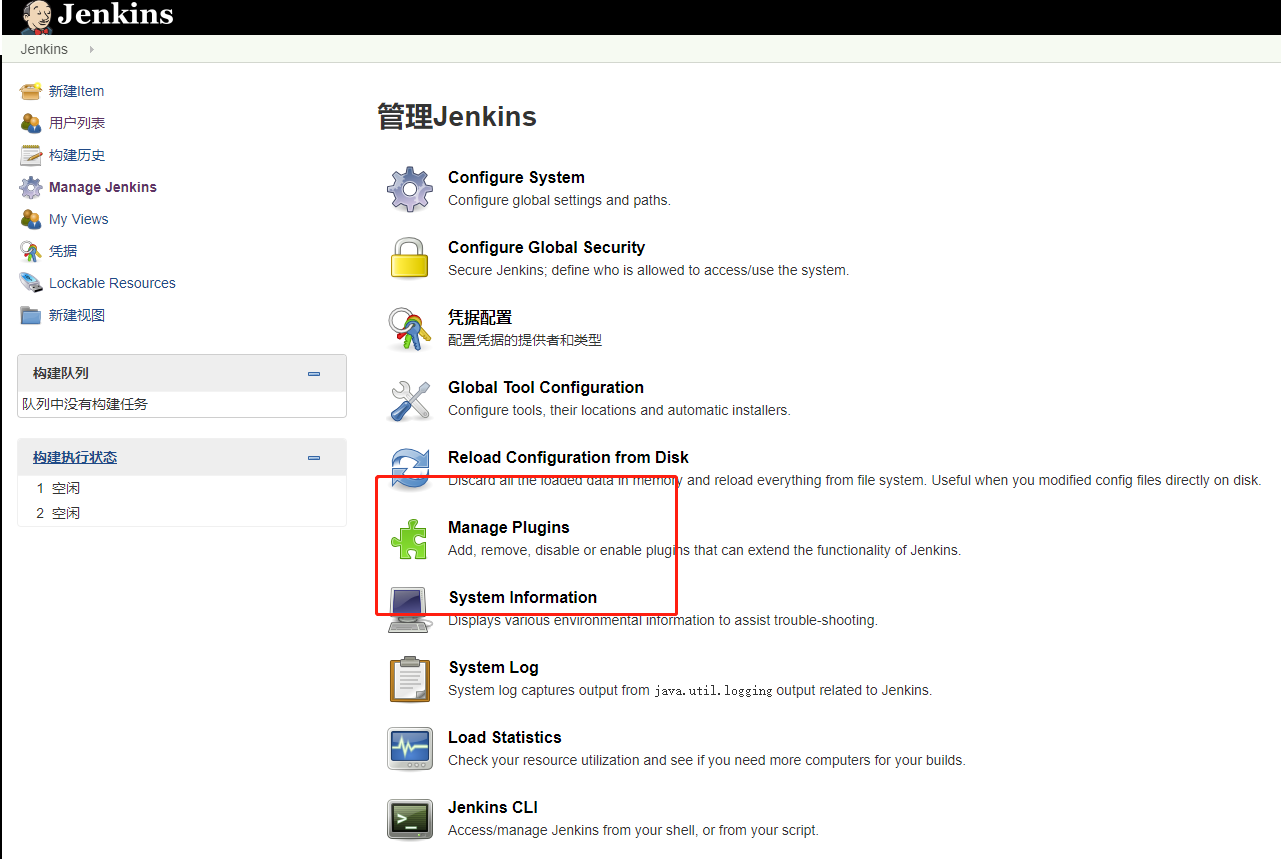Image resolution: width=1281 pixels, height=859 pixels.
Task: Click the Reload Configuration refresh icon
Action: point(410,468)
